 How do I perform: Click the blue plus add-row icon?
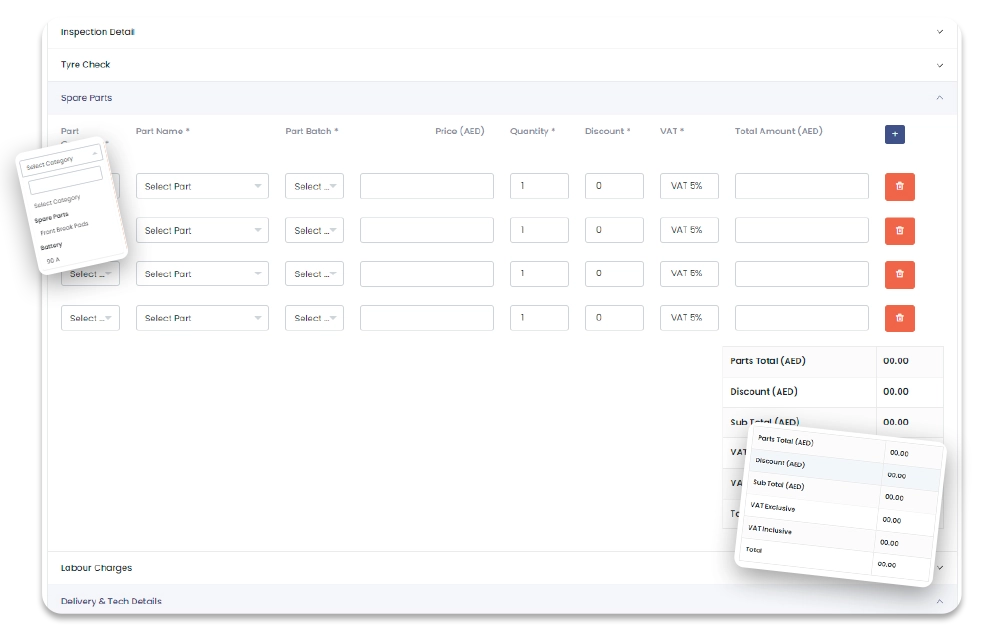click(894, 134)
